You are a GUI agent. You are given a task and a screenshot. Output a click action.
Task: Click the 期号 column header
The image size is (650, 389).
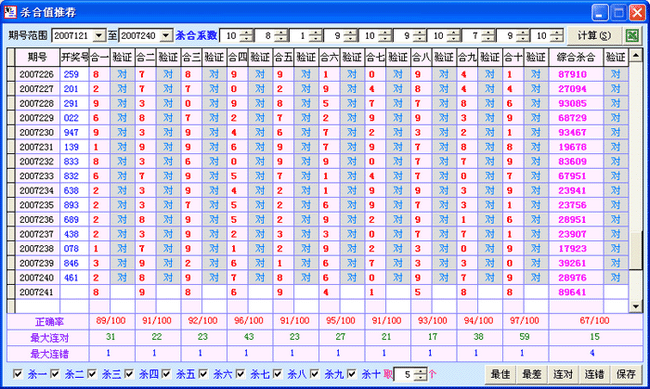[37, 57]
